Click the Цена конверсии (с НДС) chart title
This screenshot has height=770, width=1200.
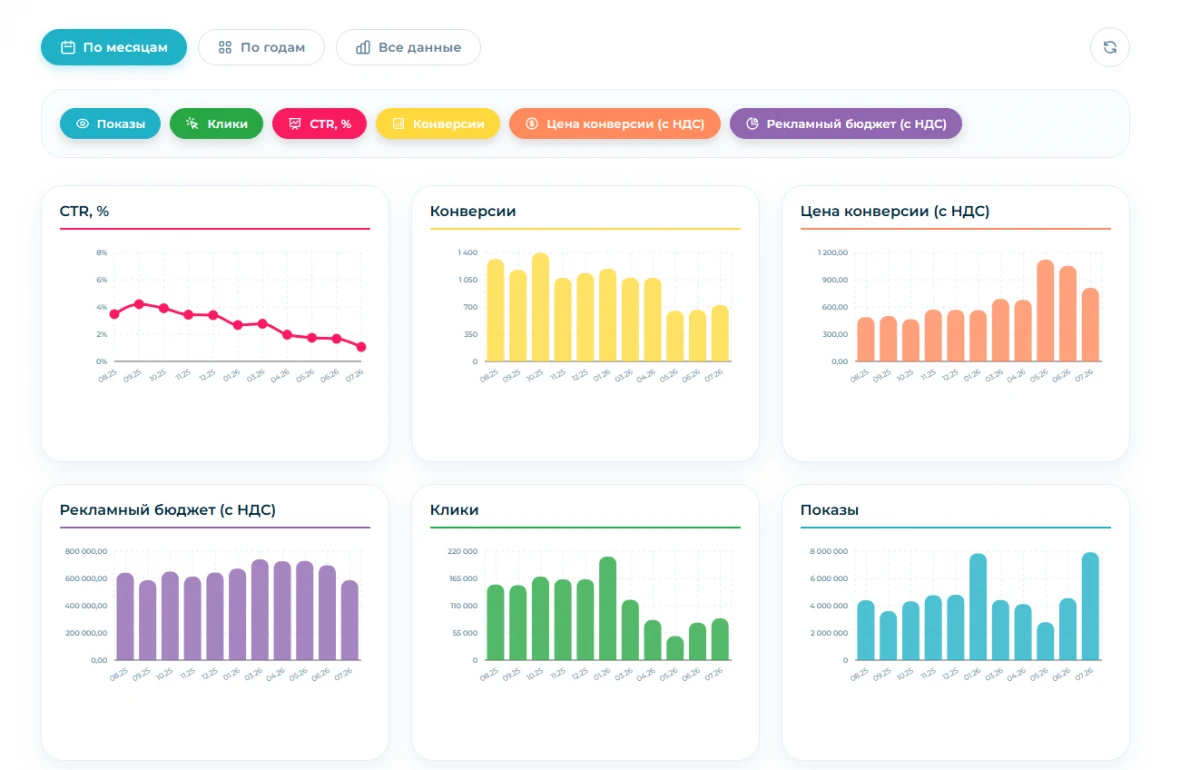click(x=895, y=211)
